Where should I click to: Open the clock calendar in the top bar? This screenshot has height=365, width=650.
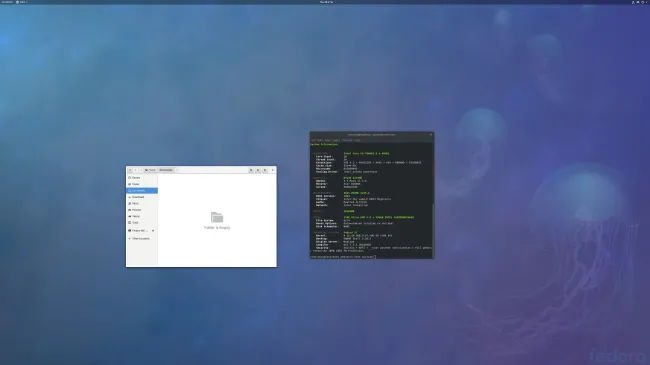(x=327, y=2)
